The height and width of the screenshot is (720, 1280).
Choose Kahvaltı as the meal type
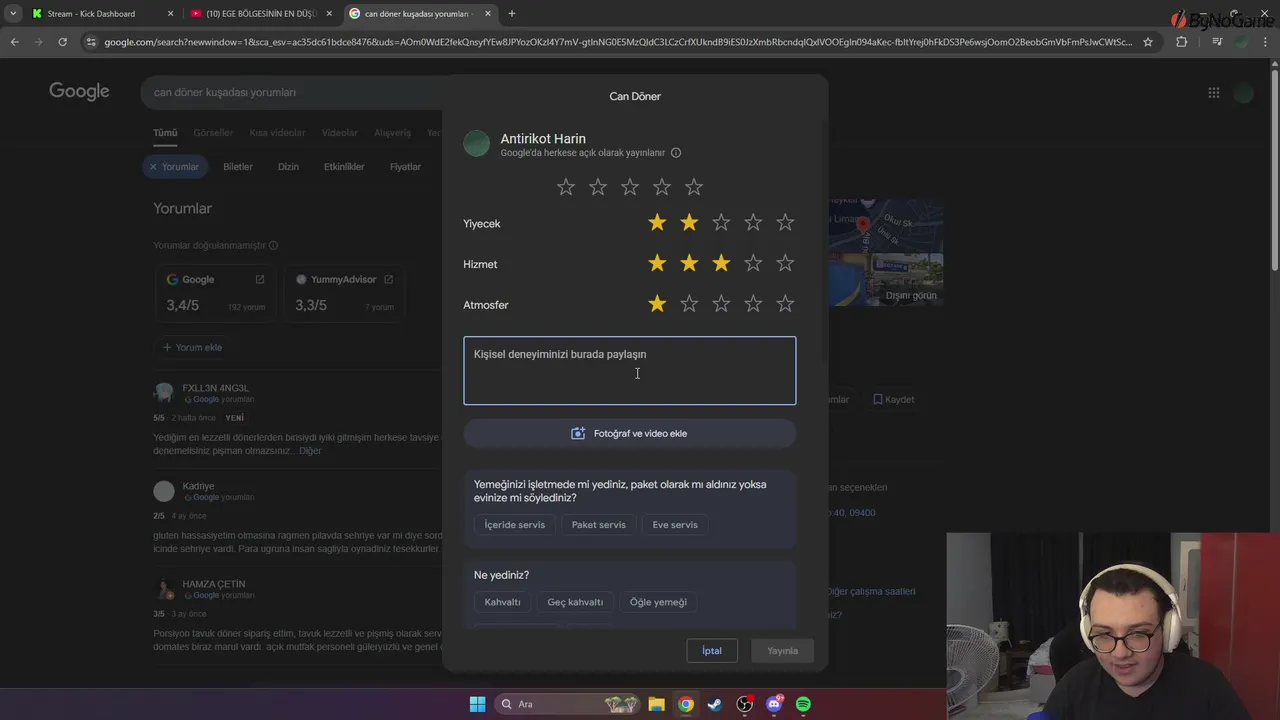click(503, 602)
